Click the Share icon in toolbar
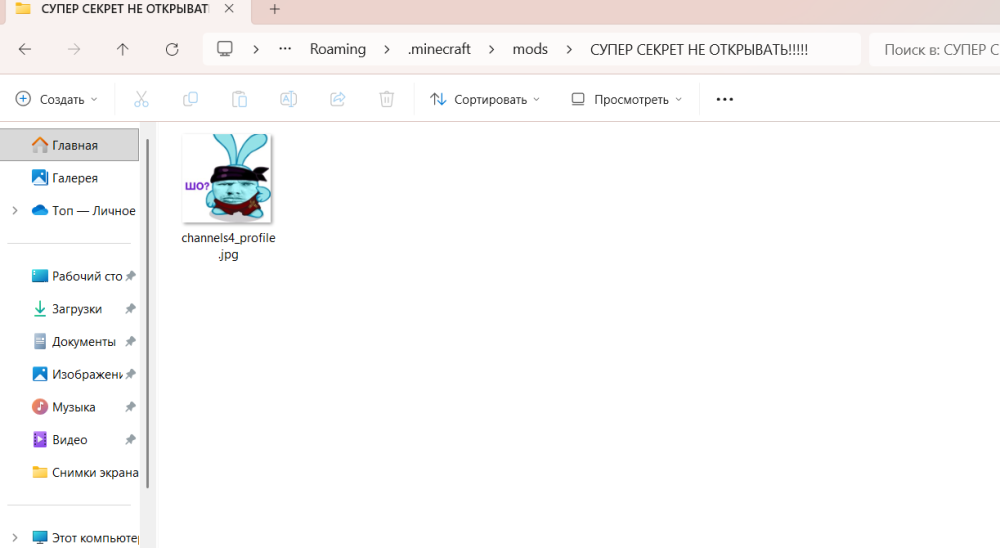The height and width of the screenshot is (548, 1000). click(x=337, y=99)
